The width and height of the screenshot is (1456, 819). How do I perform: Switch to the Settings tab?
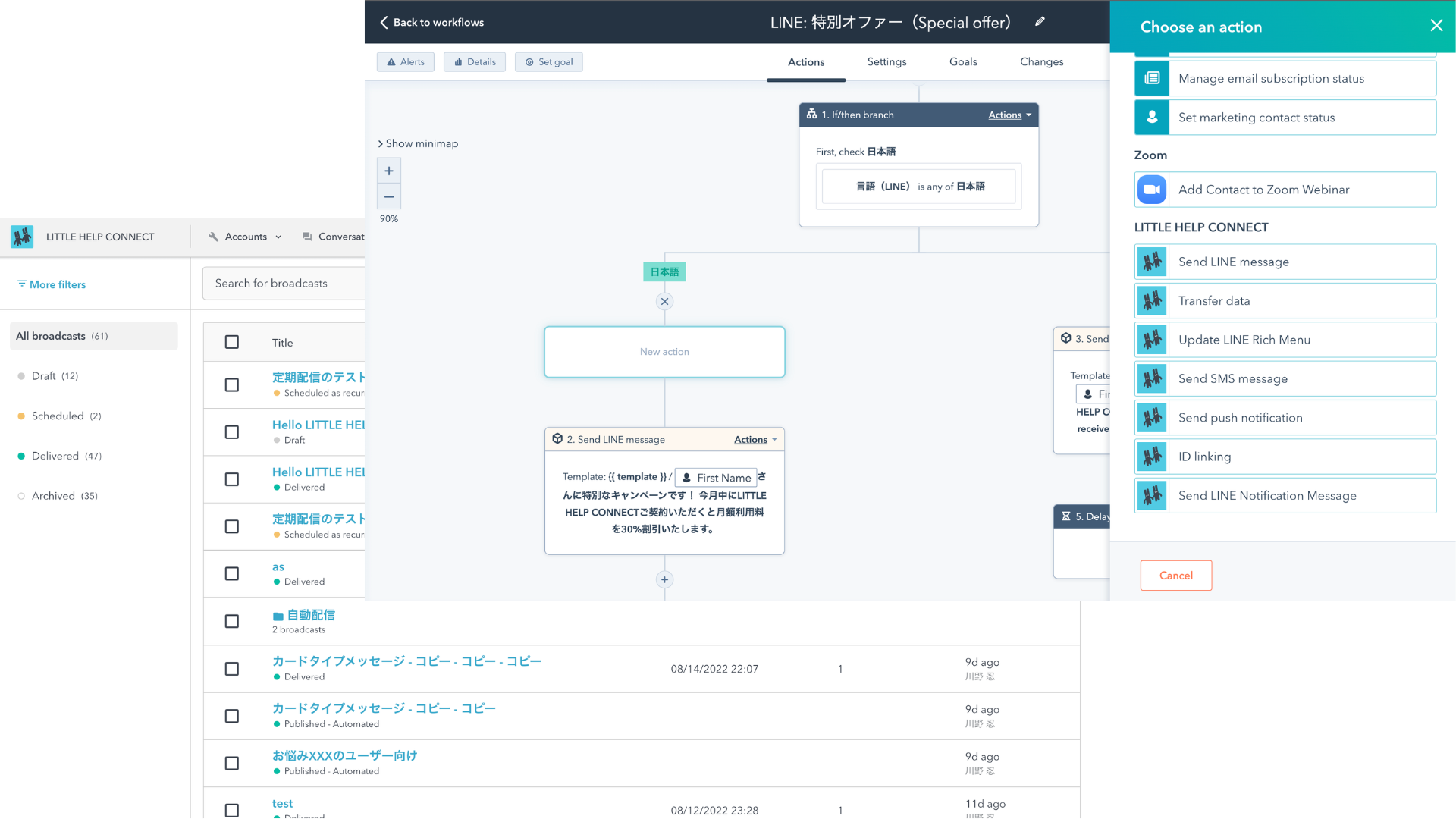[886, 61]
